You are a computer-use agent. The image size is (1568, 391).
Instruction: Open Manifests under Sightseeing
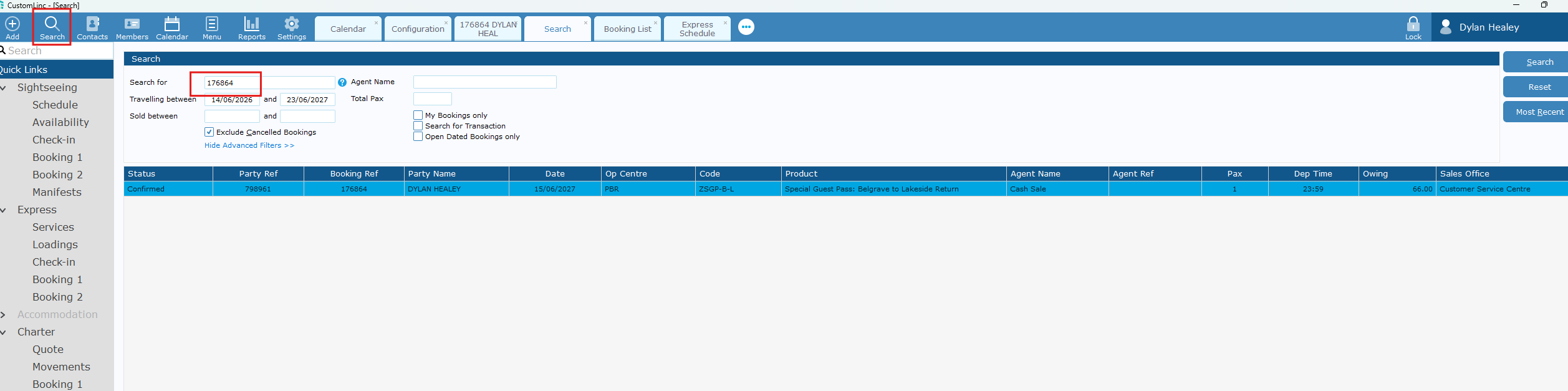57,192
